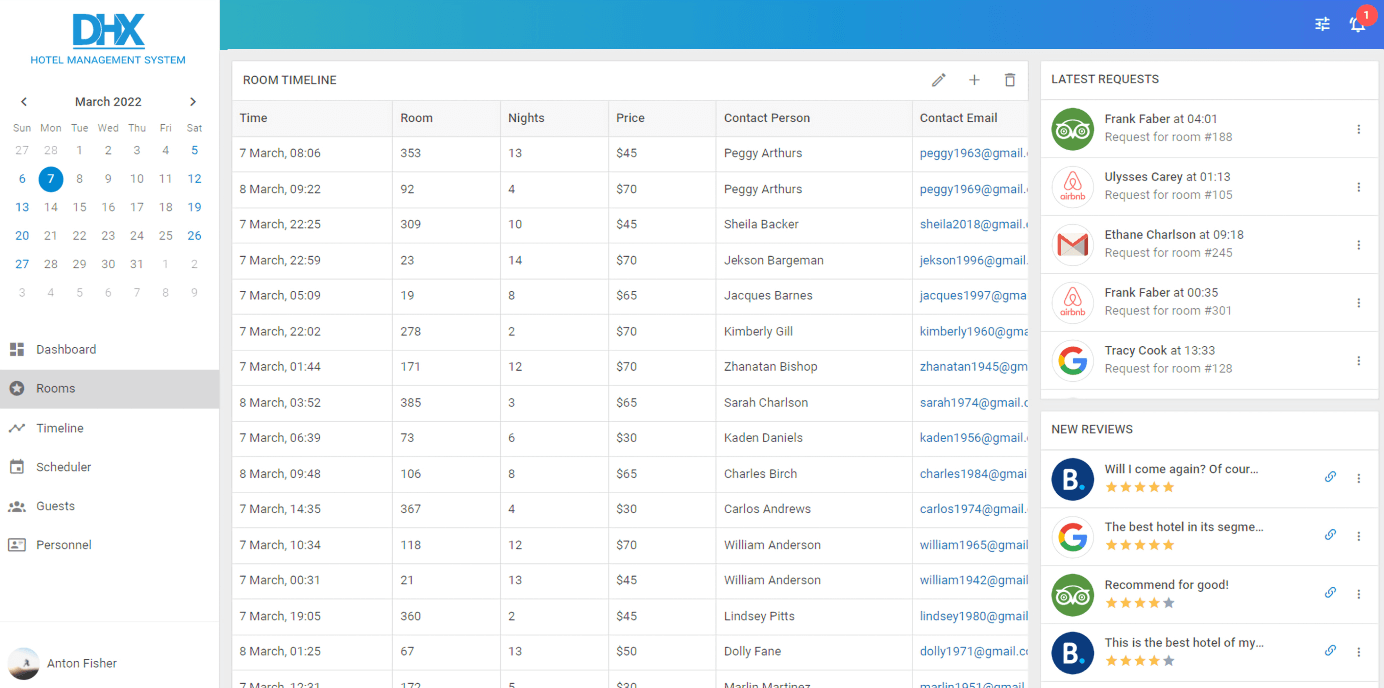Open notifications via the bell icon
Screen dimensions: 1384x688
[1357, 24]
